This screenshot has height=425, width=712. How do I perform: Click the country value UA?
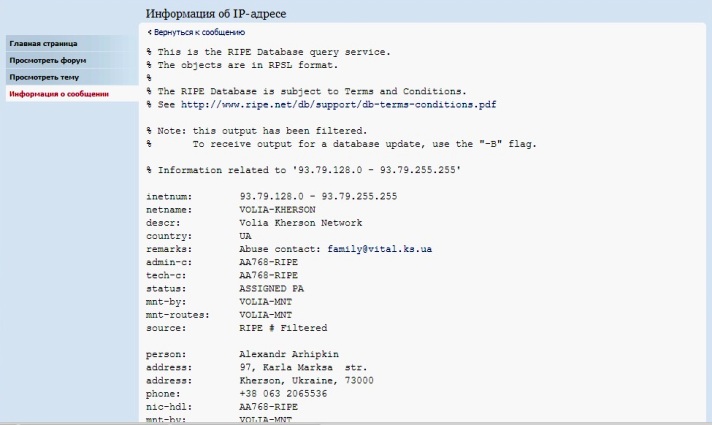click(245, 236)
